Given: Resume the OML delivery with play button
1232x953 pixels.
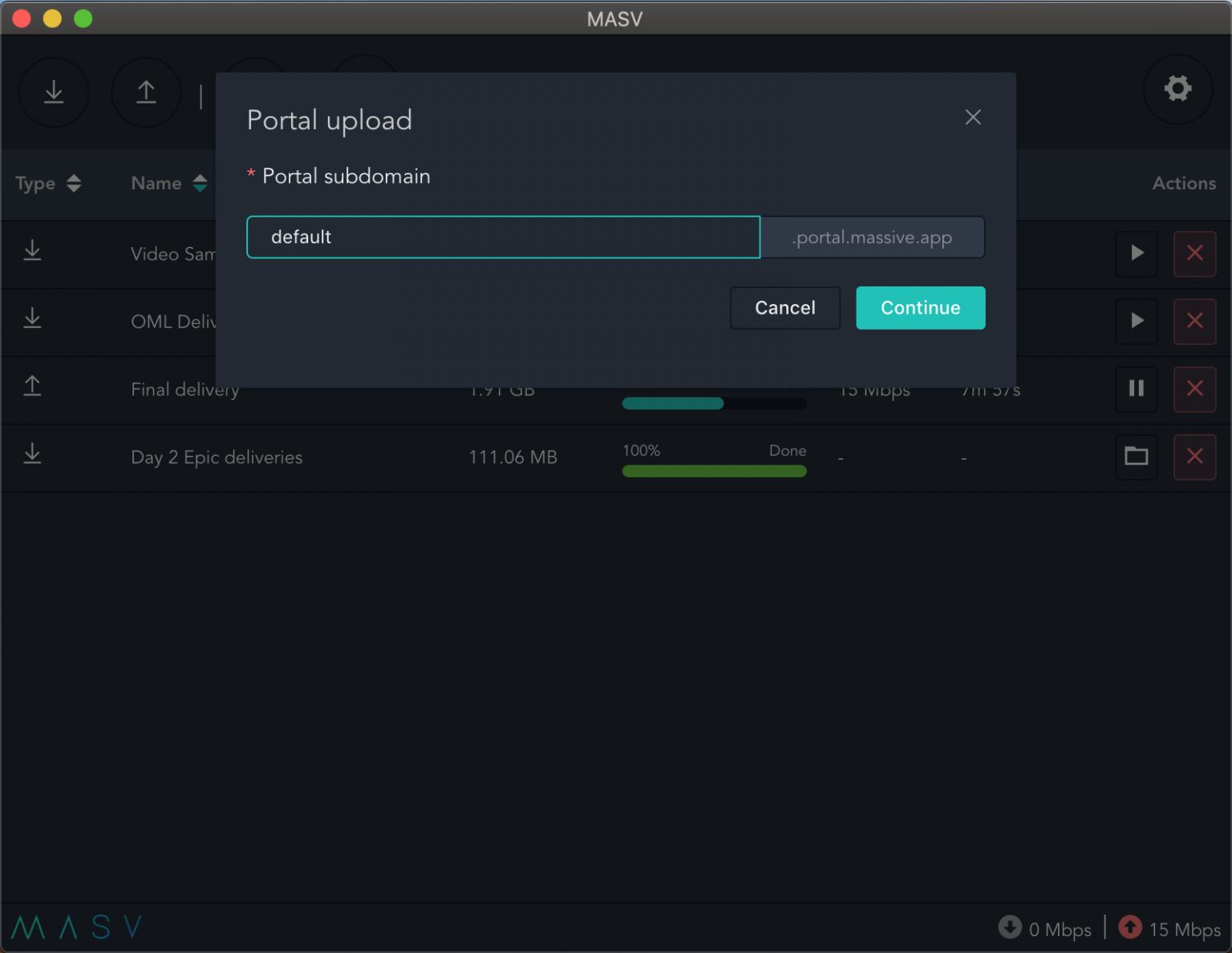Looking at the screenshot, I should tap(1136, 322).
